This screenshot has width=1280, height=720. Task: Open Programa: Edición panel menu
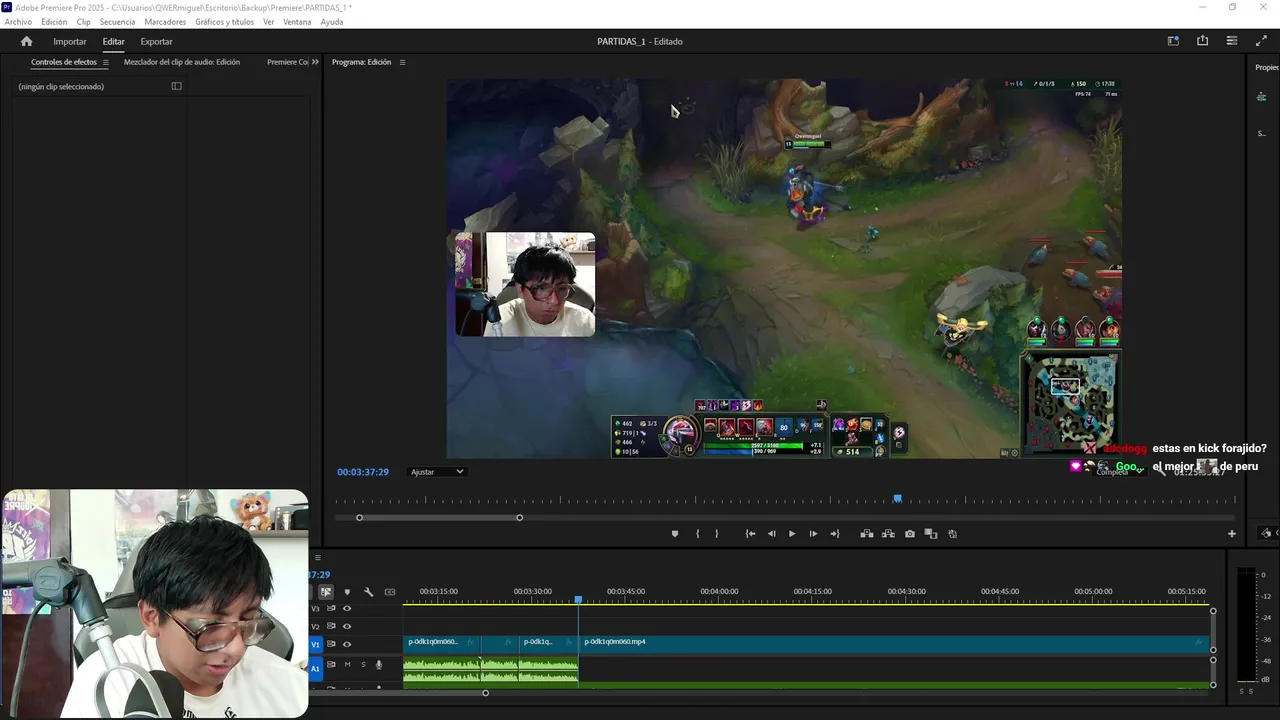pyautogui.click(x=402, y=62)
